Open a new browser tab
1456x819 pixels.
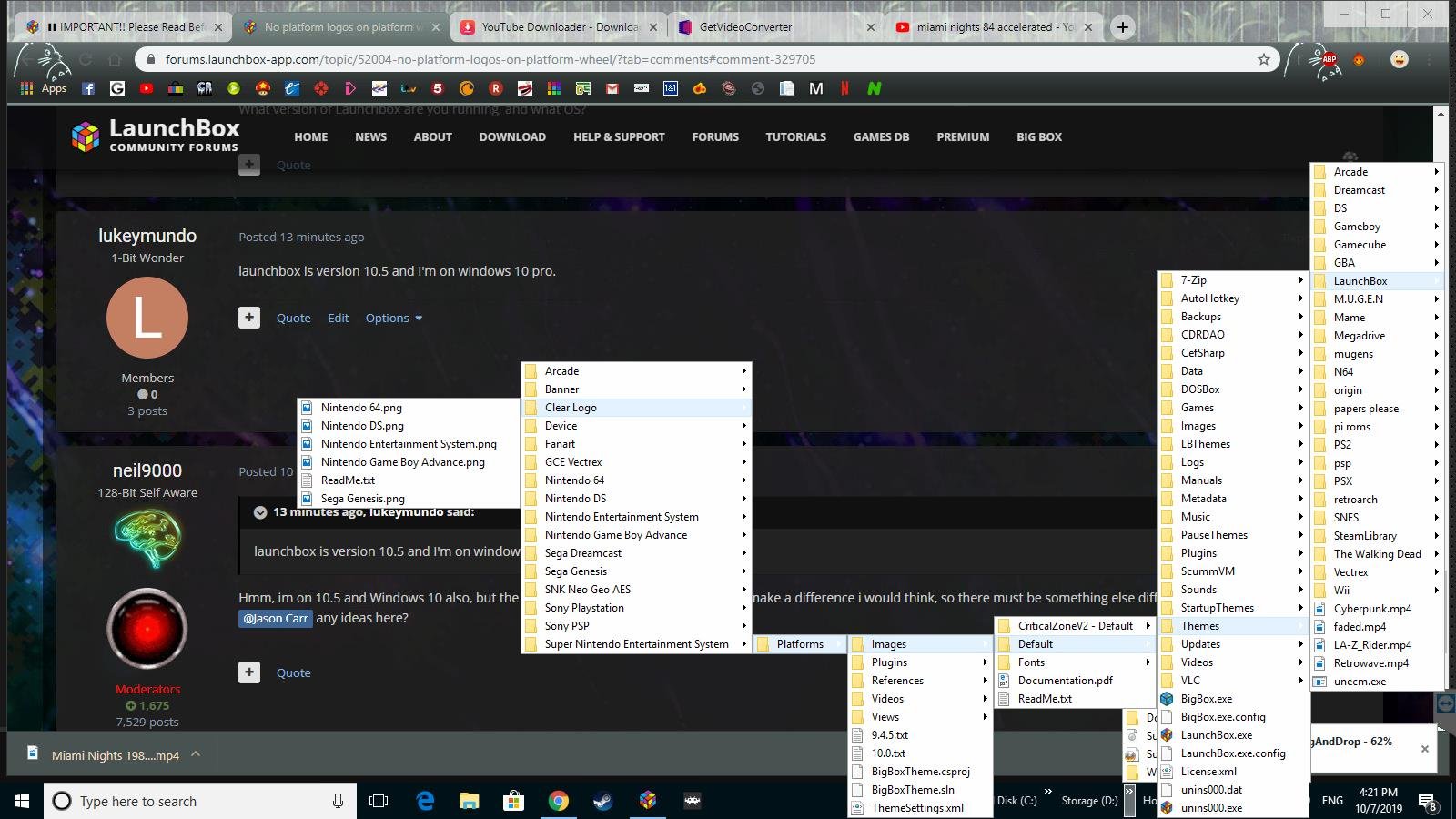(x=1123, y=27)
